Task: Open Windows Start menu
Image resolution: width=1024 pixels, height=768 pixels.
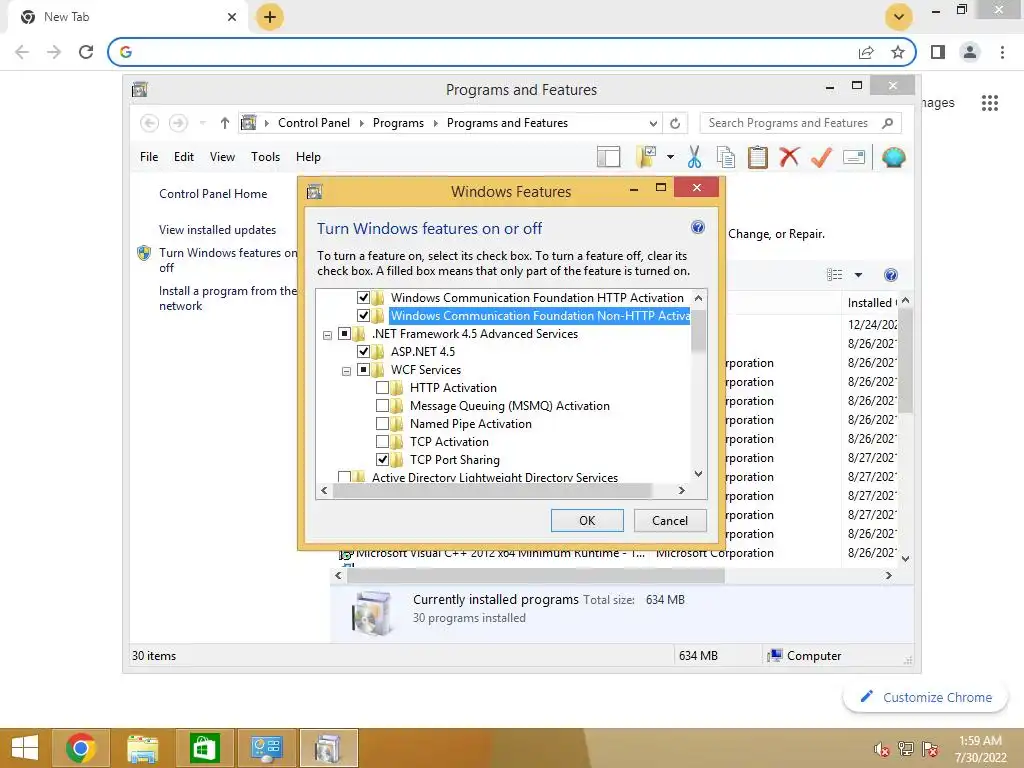Action: (25, 748)
